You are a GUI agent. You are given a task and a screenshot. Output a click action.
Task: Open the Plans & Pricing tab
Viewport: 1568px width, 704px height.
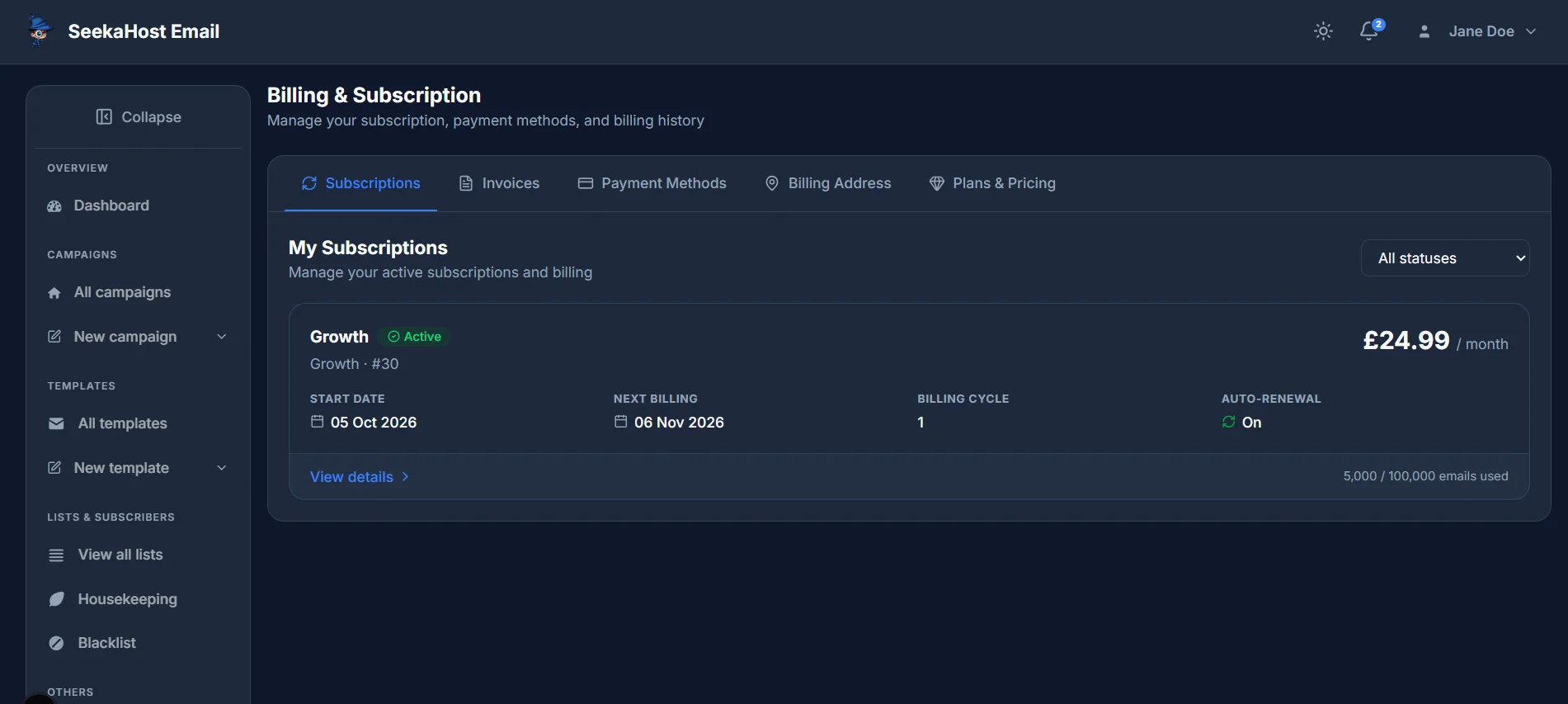(992, 183)
